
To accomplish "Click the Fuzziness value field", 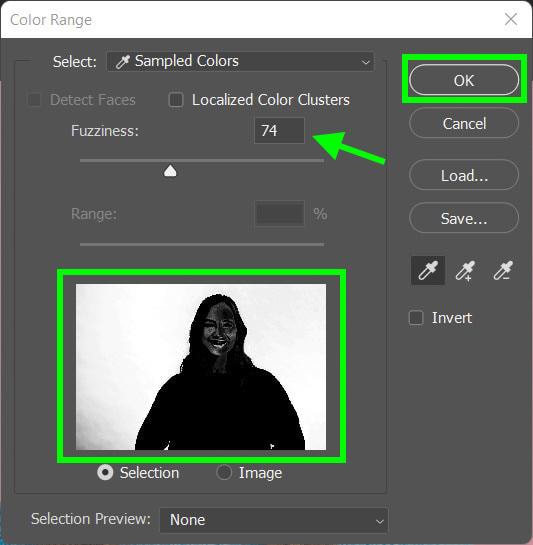I will [280, 131].
